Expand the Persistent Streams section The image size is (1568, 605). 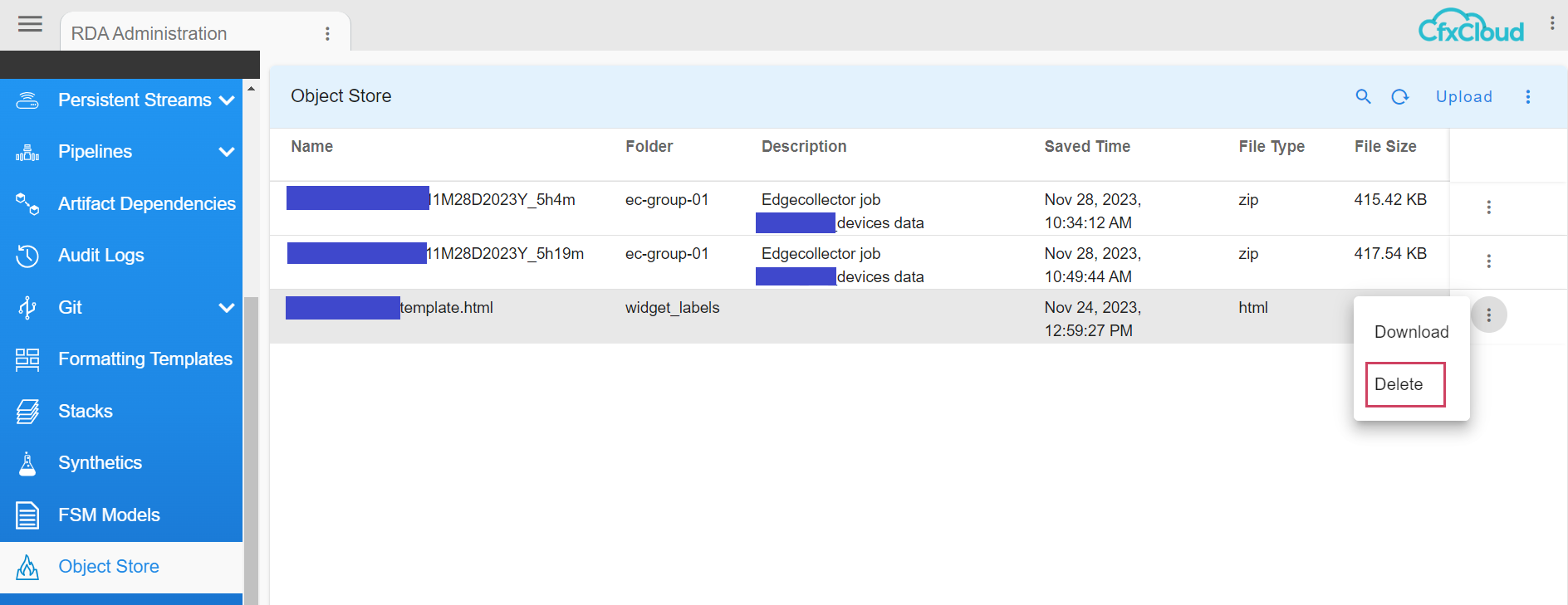pyautogui.click(x=226, y=100)
